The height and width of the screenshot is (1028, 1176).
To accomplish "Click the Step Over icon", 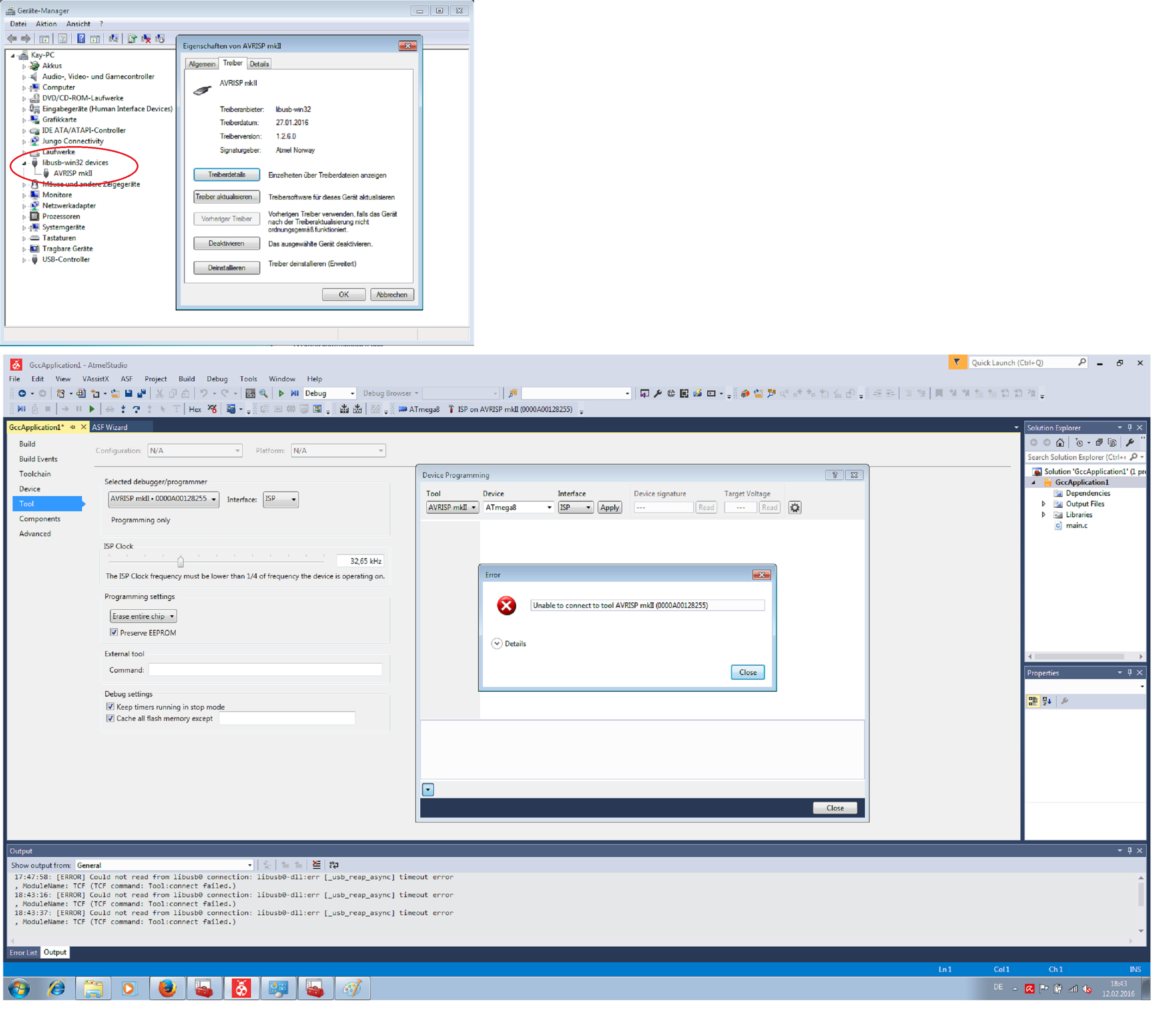I will [136, 410].
